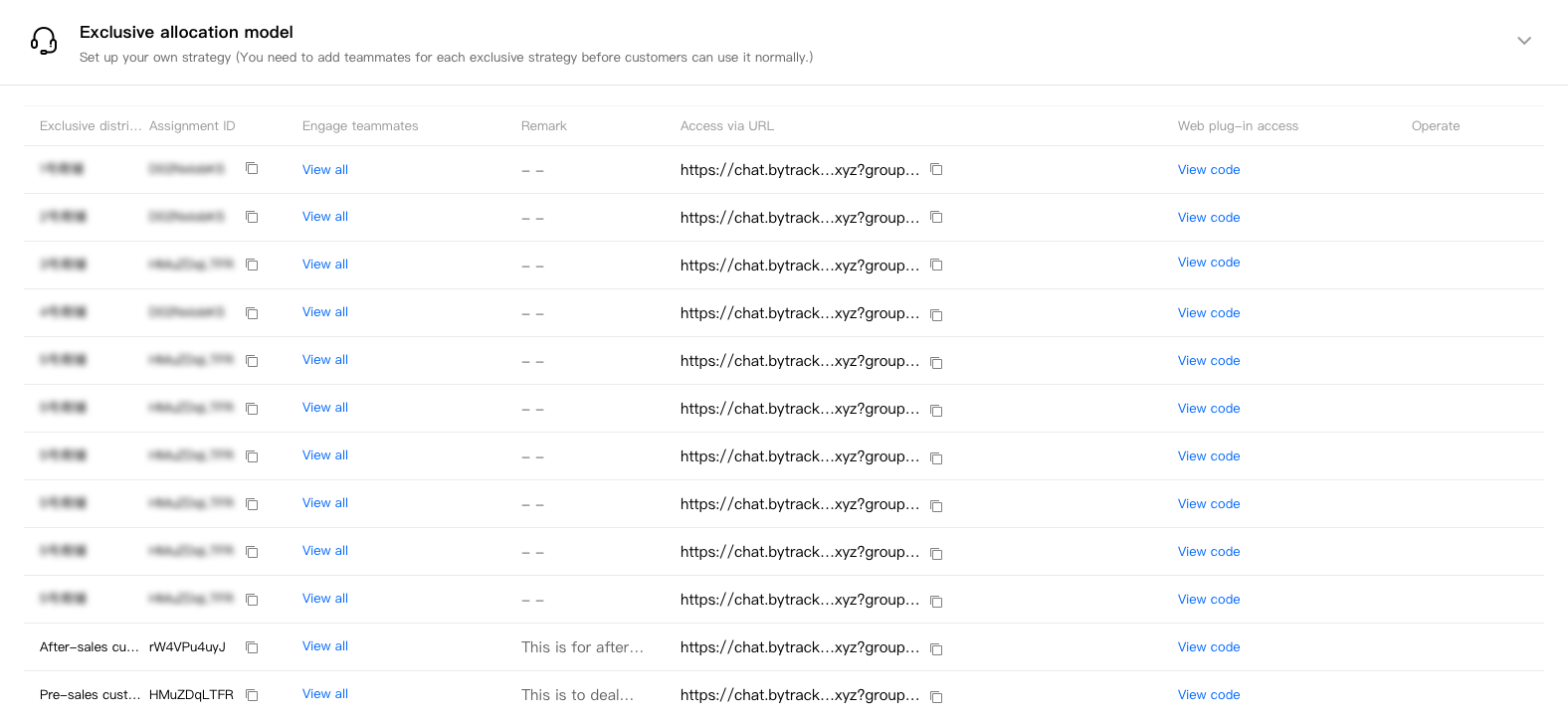Copy the assignment ID rW4VPu4uyJ
1568x718 pixels.
pyautogui.click(x=252, y=647)
